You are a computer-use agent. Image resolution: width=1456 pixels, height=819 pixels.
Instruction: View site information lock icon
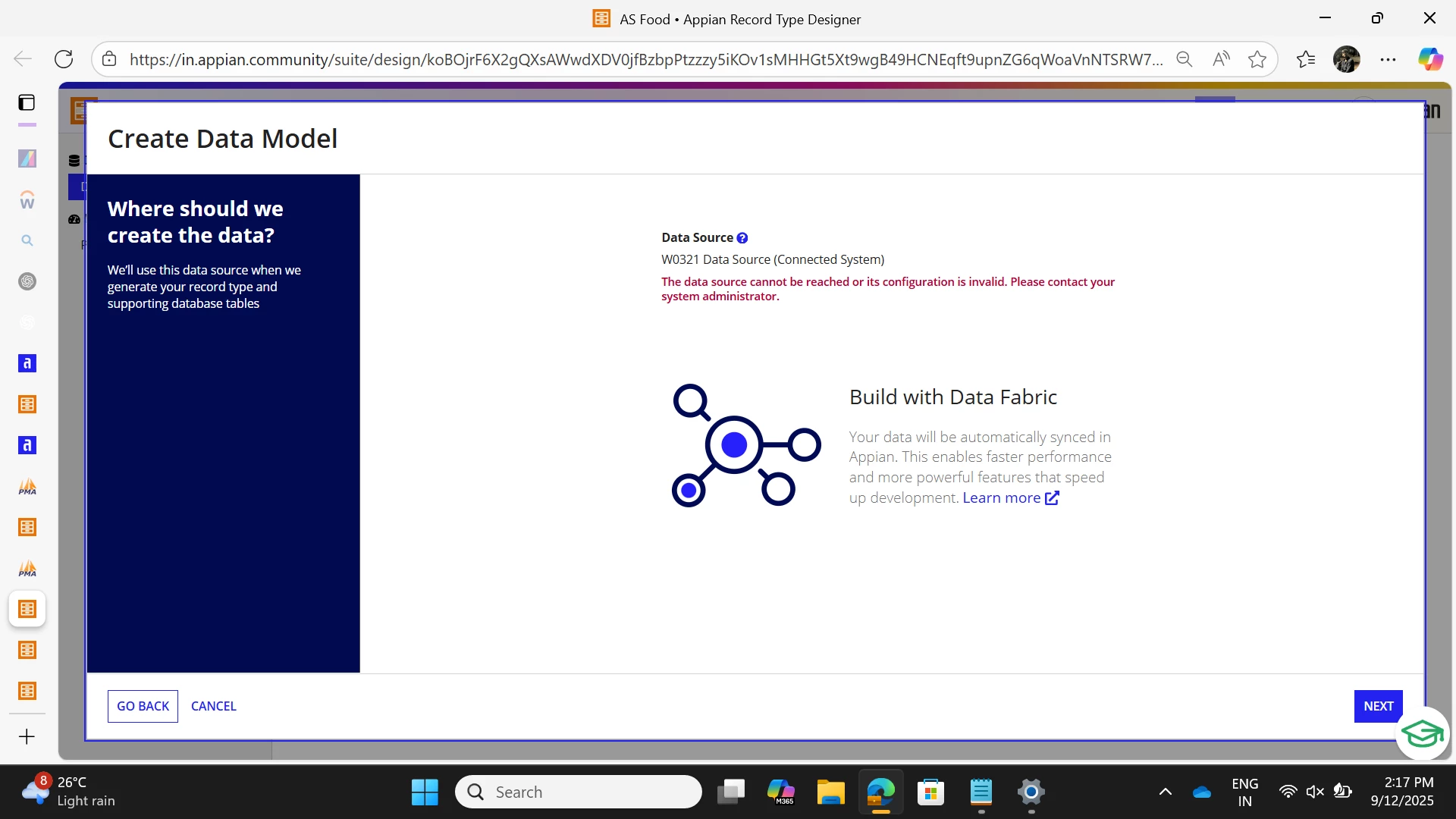click(x=109, y=59)
